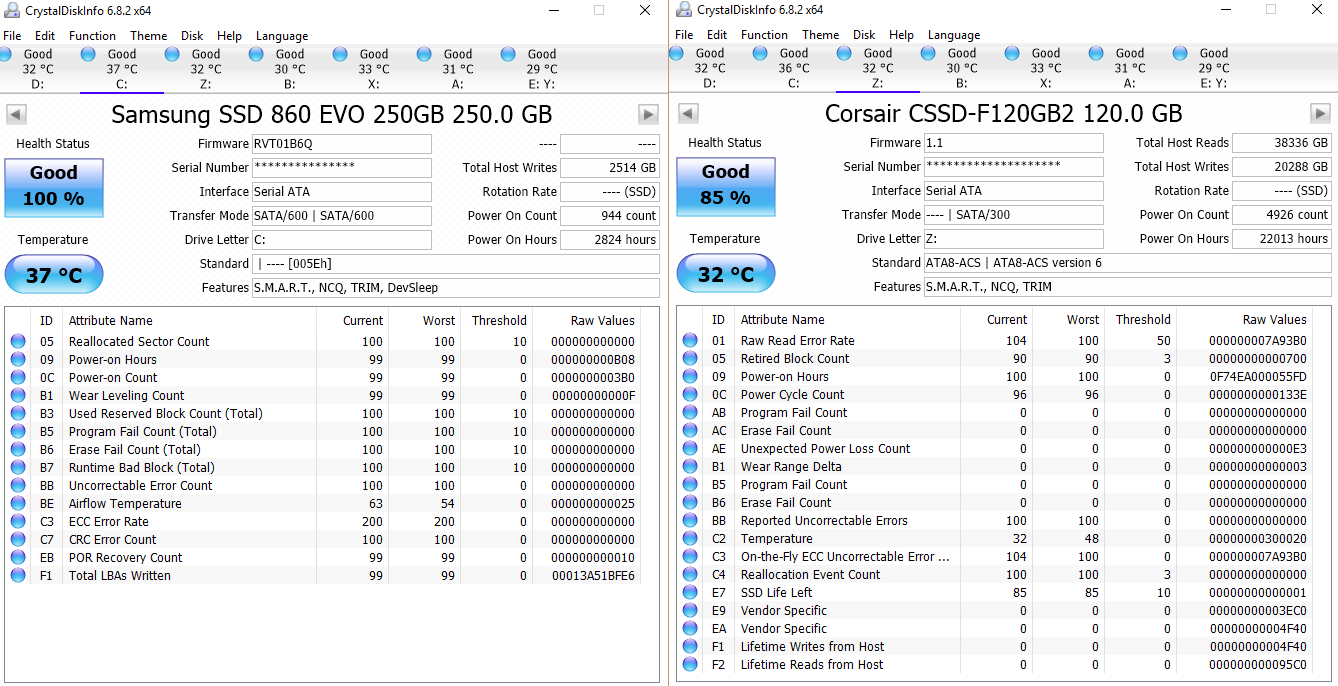The height and width of the screenshot is (686, 1338).
Task: Select drive B: status orb in right window
Action: point(928,53)
